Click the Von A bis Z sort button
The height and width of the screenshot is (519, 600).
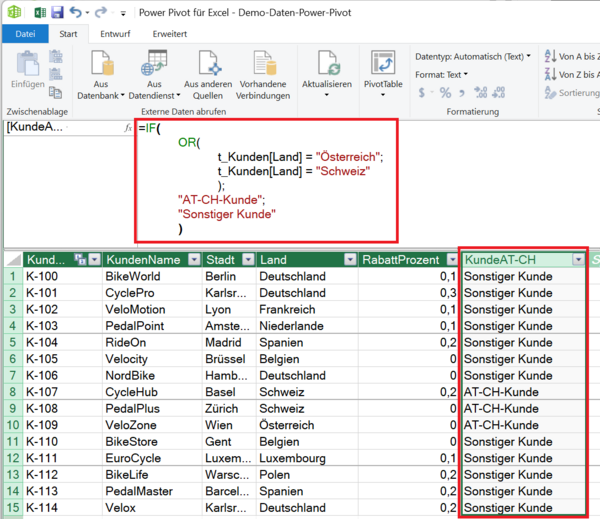click(x=570, y=56)
